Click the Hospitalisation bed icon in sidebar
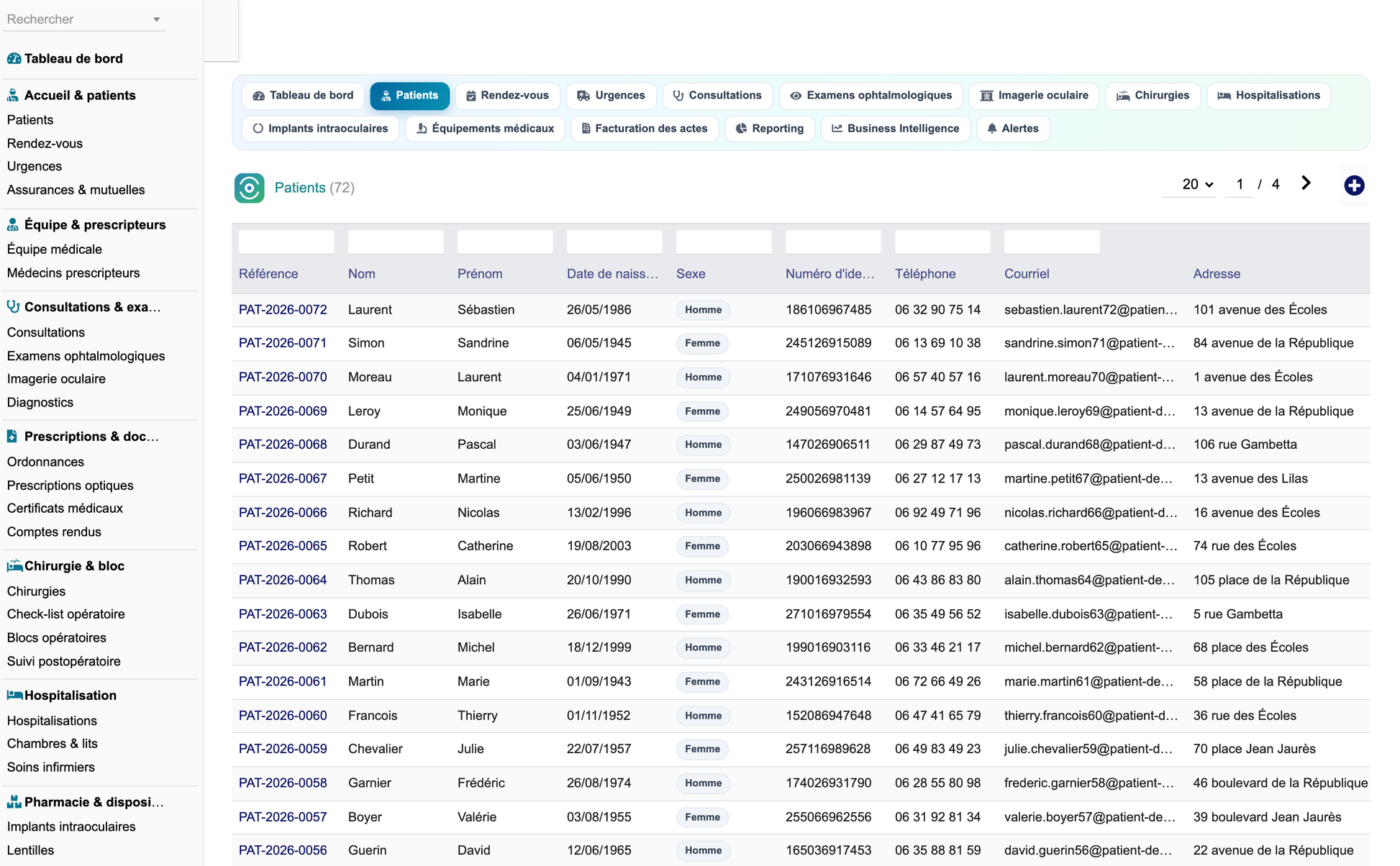 (14, 695)
